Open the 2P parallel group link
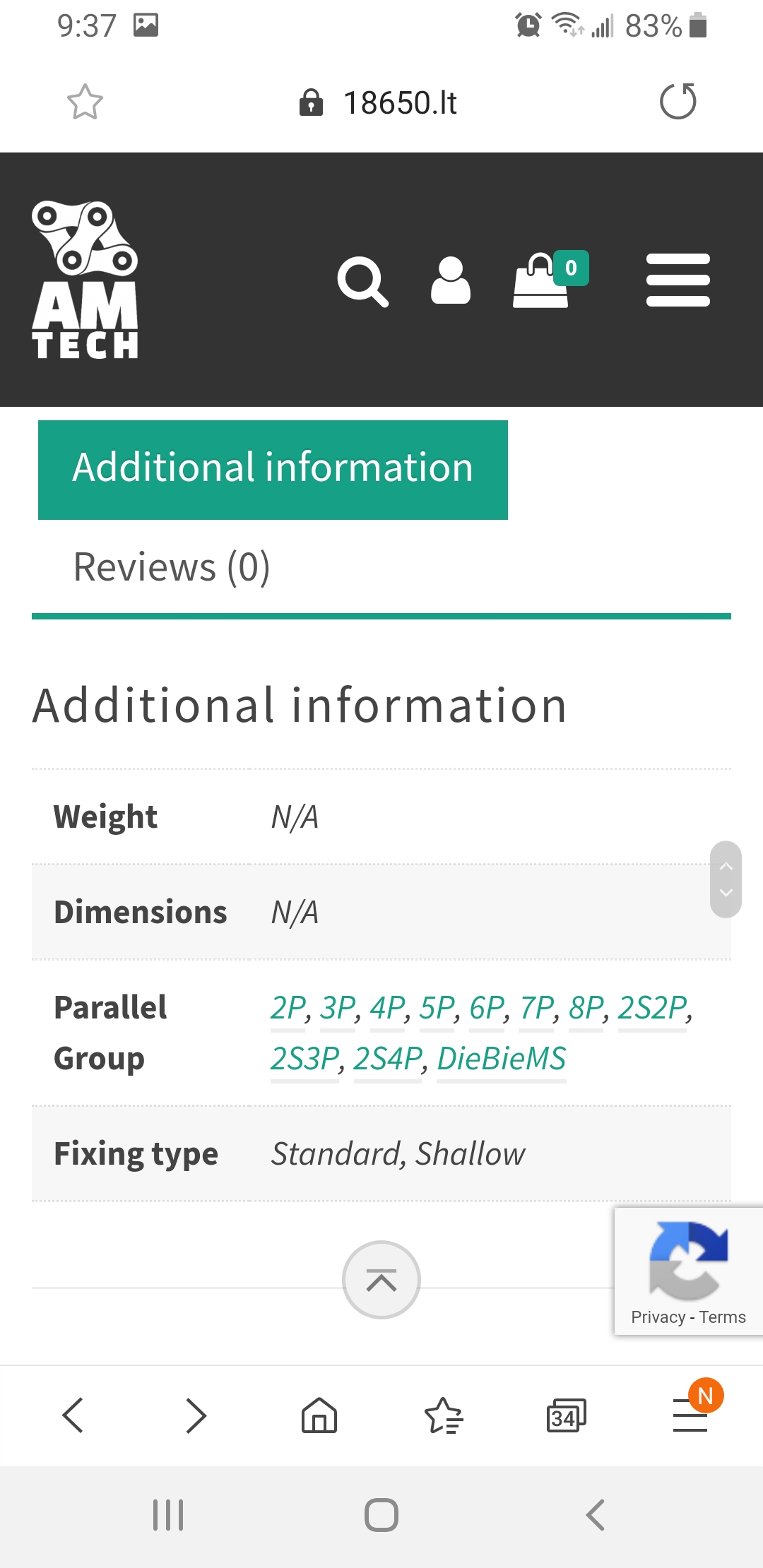This screenshot has height=1568, width=763. click(288, 1008)
